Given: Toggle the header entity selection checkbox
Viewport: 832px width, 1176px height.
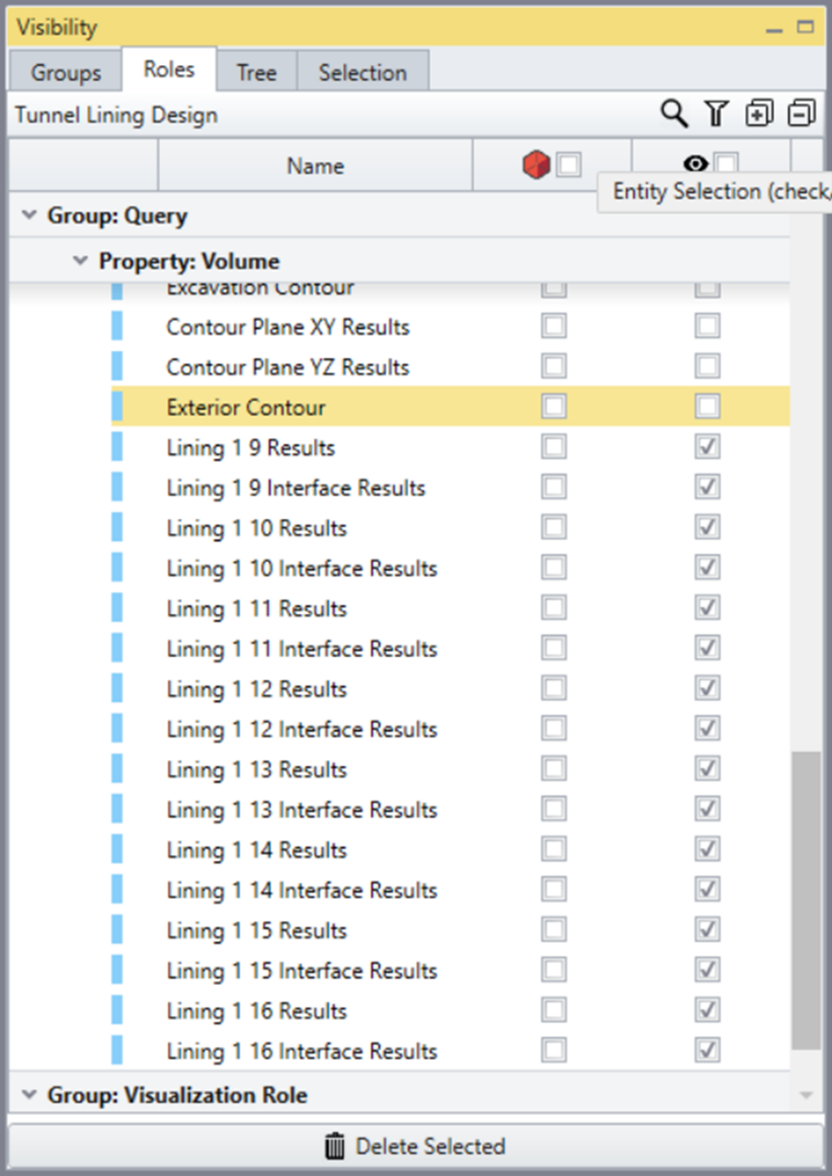Looking at the screenshot, I should point(568,165).
